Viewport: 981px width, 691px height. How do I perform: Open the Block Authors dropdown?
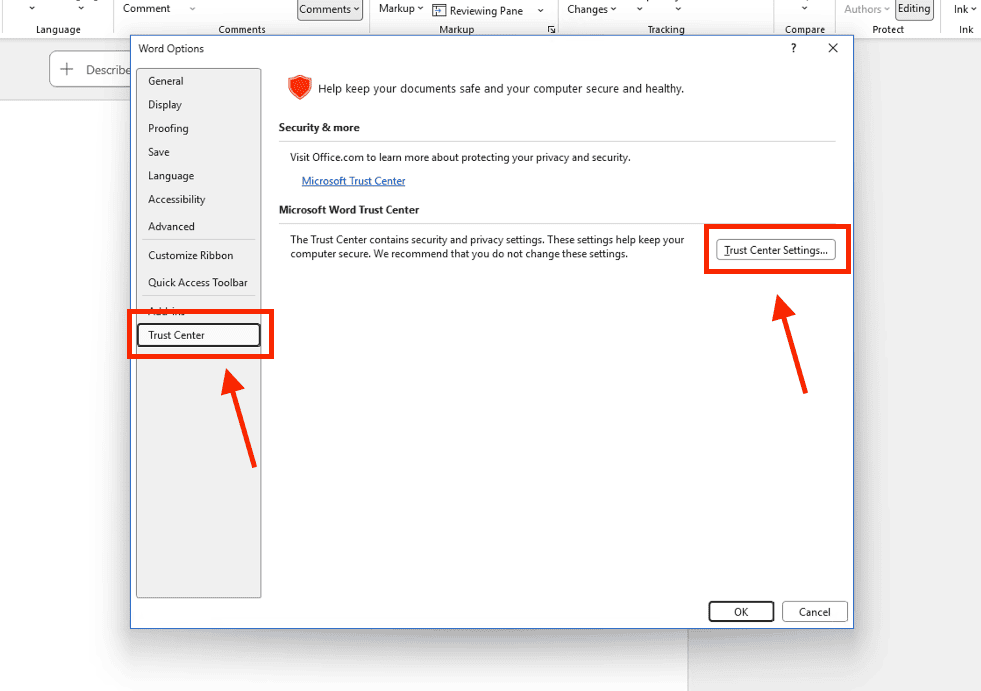[867, 9]
